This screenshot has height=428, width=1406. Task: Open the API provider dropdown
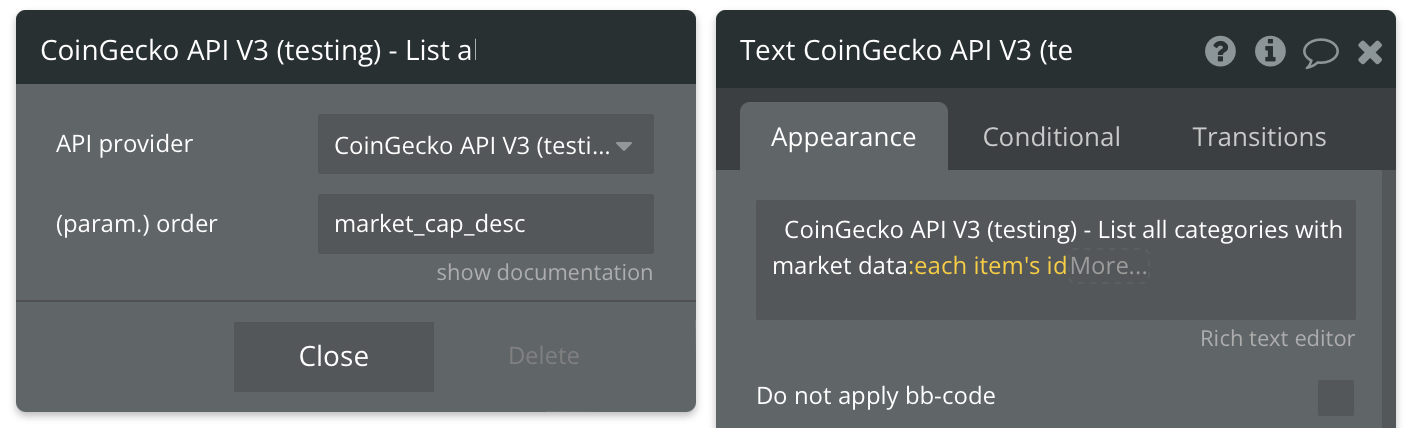pyautogui.click(x=486, y=144)
